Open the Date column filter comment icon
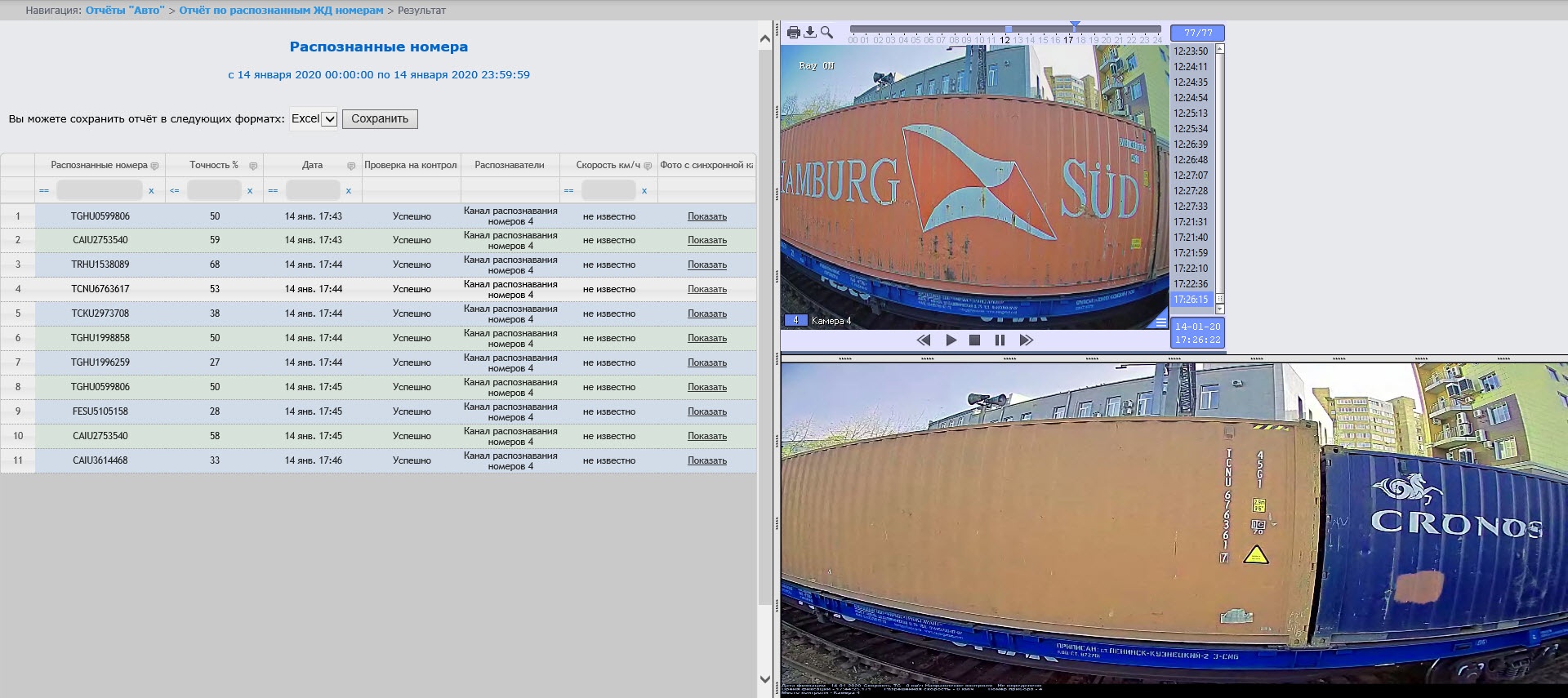The image size is (1568, 698). 351,166
